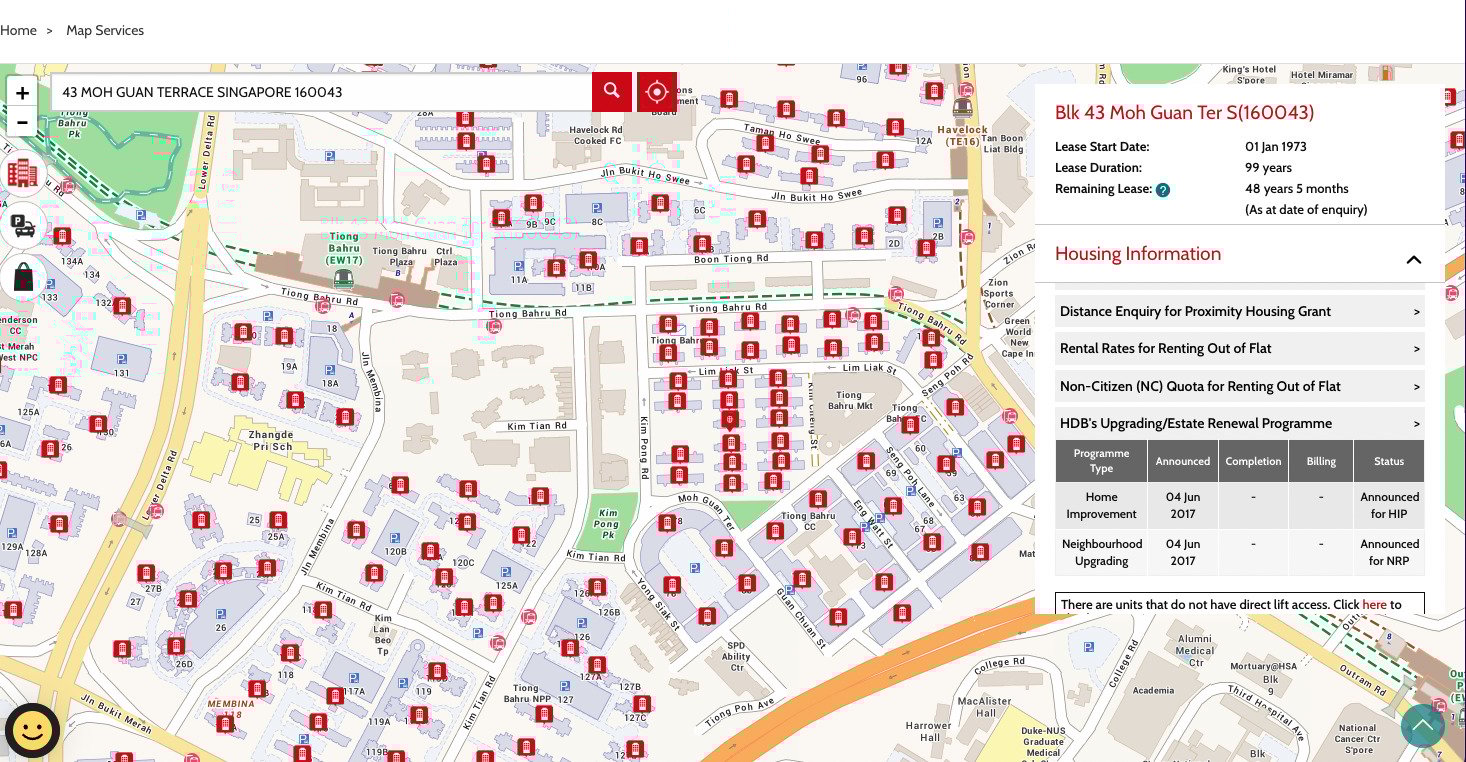Open the smiley face feedback button
The width and height of the screenshot is (1466, 762).
point(32,731)
